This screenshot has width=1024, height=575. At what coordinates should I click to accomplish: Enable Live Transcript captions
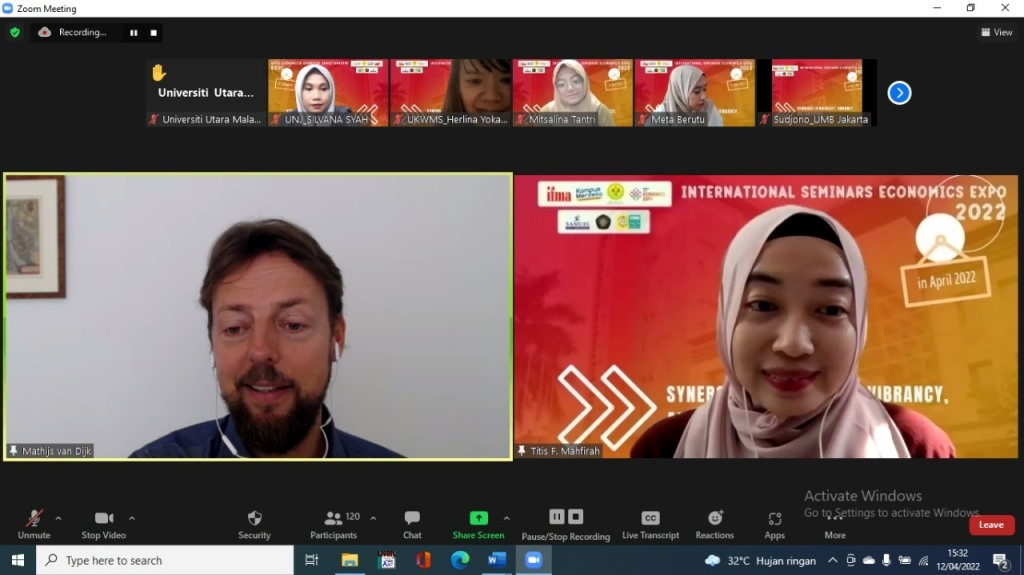click(x=650, y=525)
